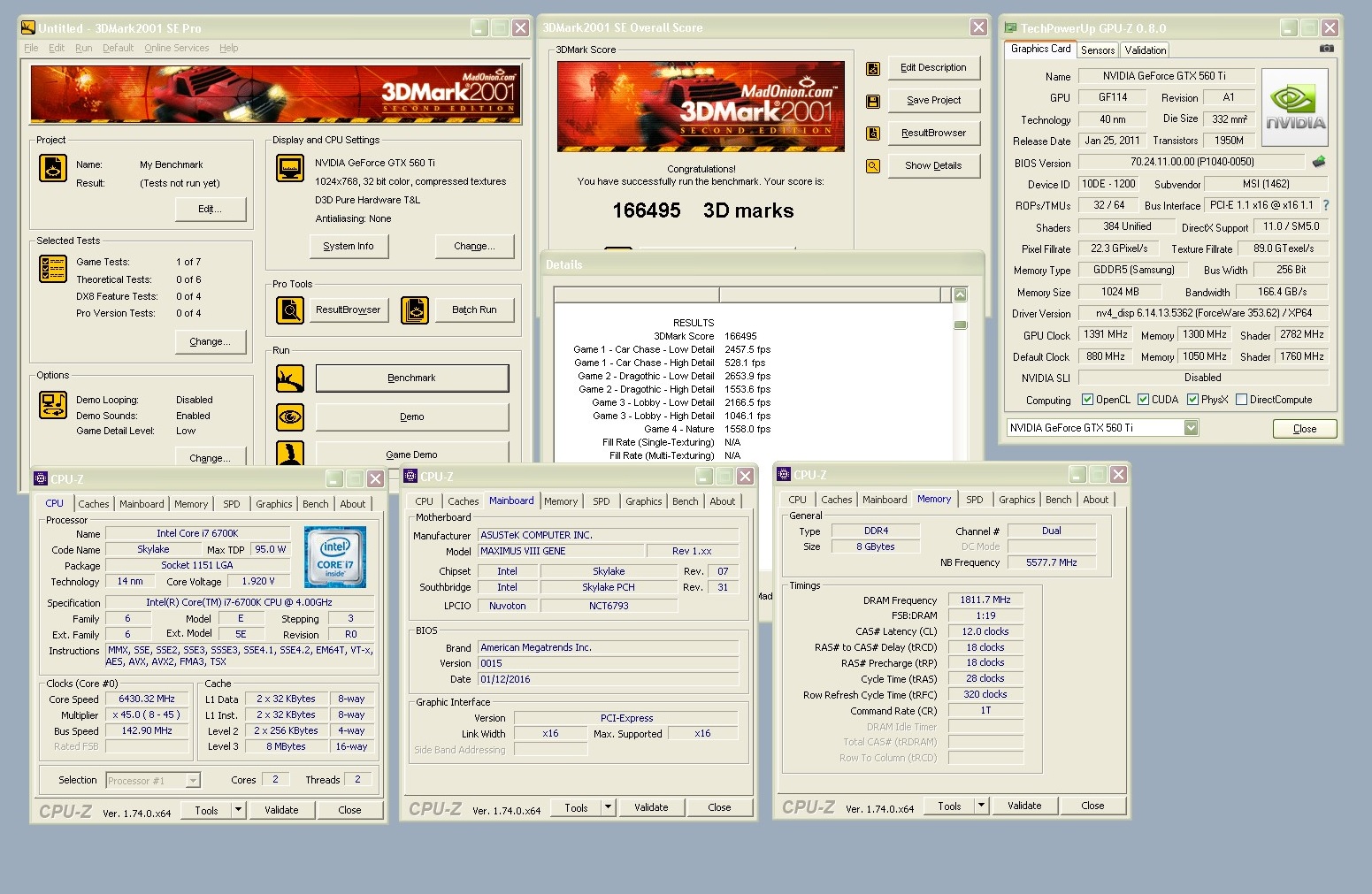Click the GPU-Z title bar icon

[1011, 28]
